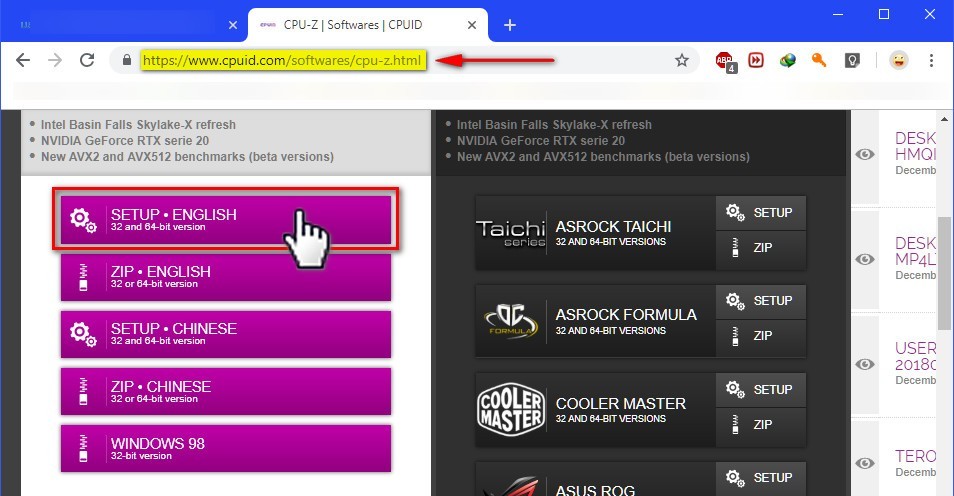Open the TERO validation link
The width and height of the screenshot is (954, 496).
point(915,456)
